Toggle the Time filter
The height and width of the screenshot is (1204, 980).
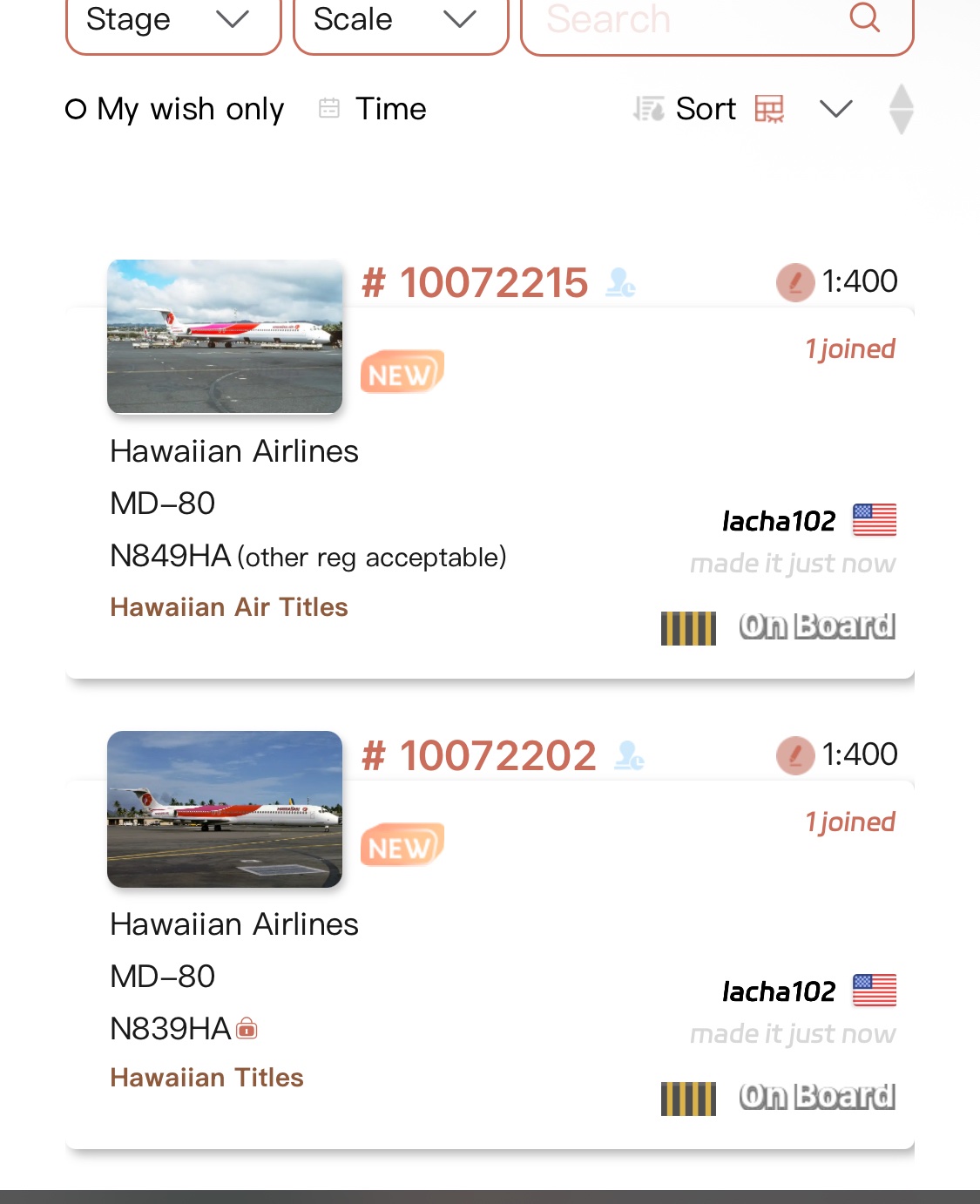click(x=390, y=109)
